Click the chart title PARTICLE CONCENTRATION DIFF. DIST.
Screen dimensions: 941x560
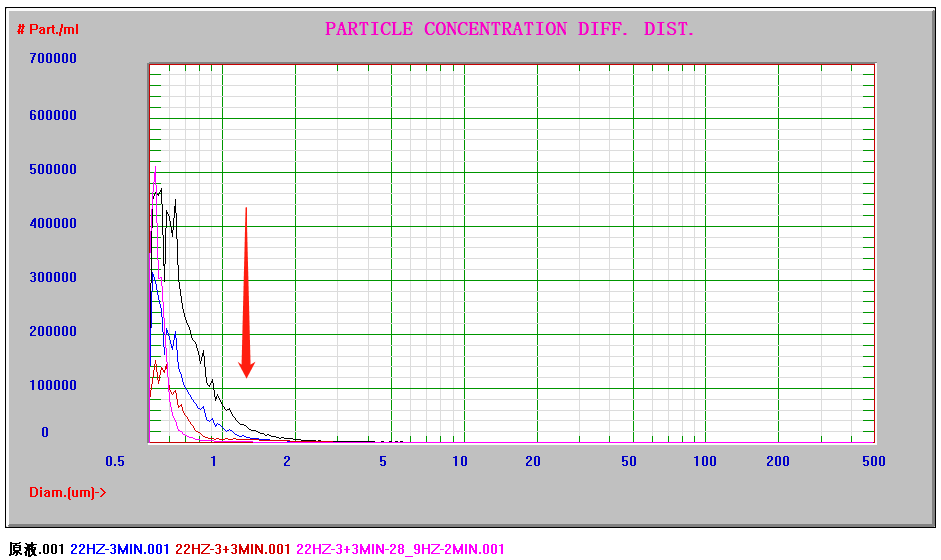pos(509,29)
